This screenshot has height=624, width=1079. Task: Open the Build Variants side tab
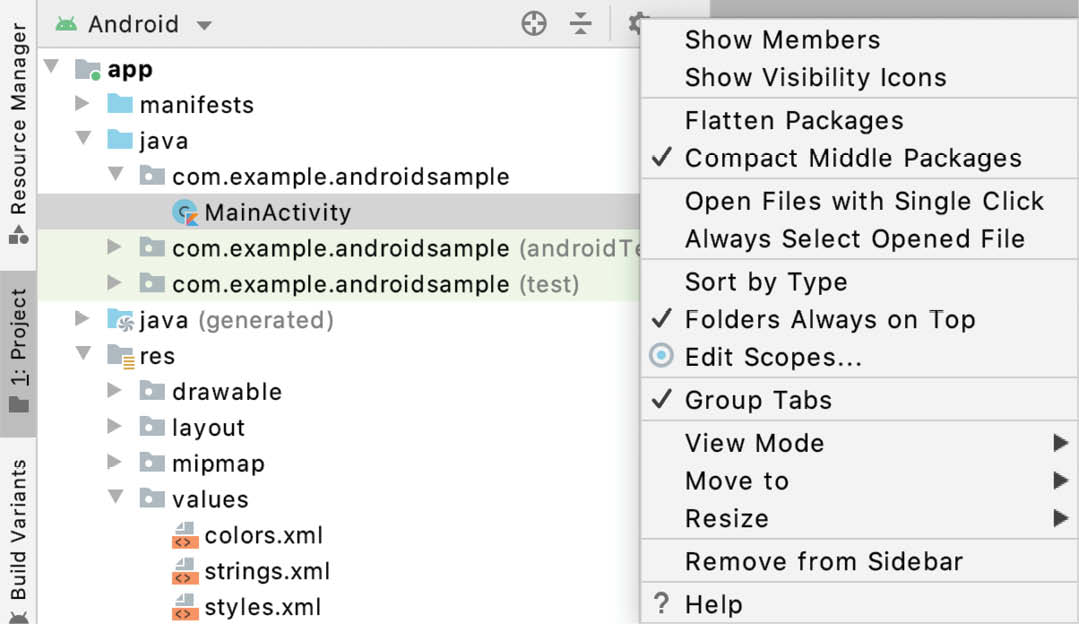pos(19,539)
